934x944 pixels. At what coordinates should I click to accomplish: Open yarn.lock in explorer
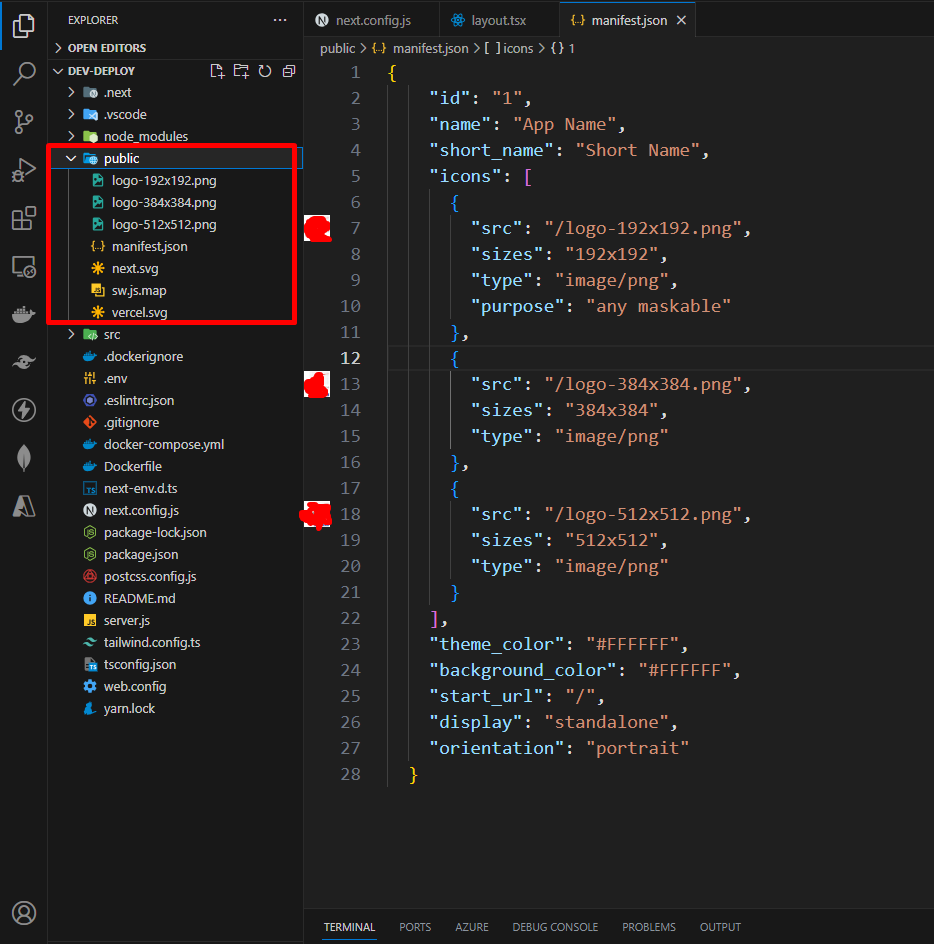175,709
